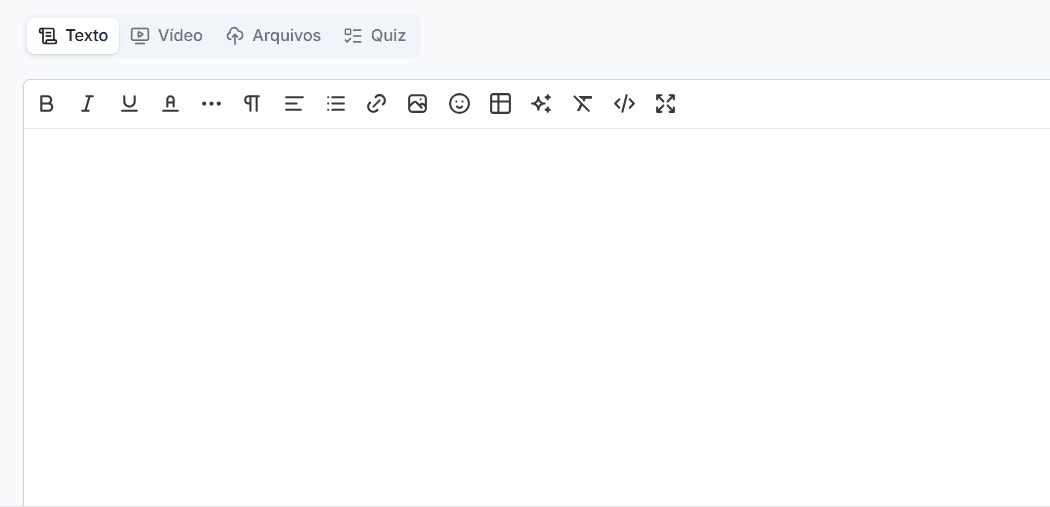Underline the selected text
1050x507 pixels.
(129, 104)
